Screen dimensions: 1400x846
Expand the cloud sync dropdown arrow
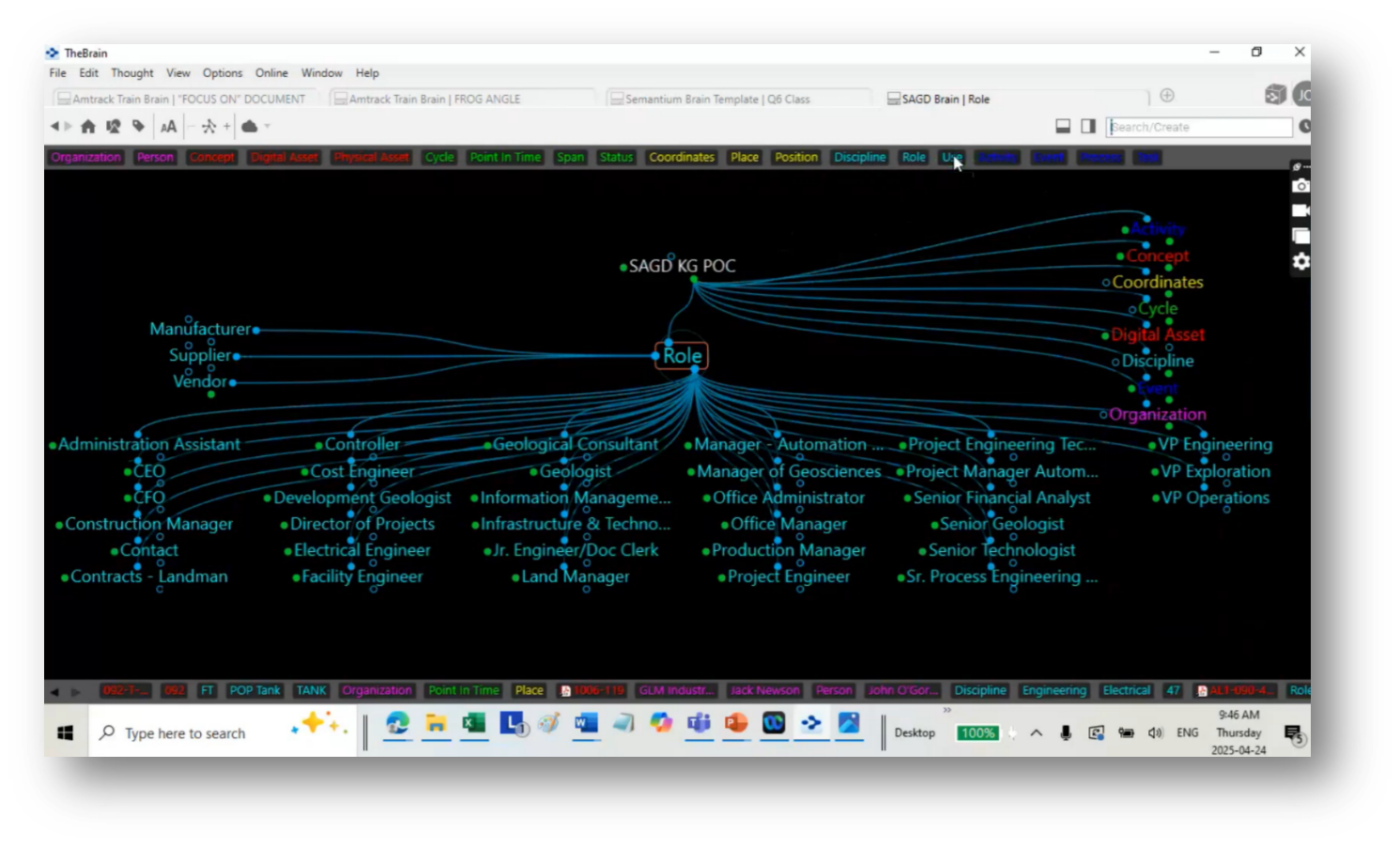[268, 126]
